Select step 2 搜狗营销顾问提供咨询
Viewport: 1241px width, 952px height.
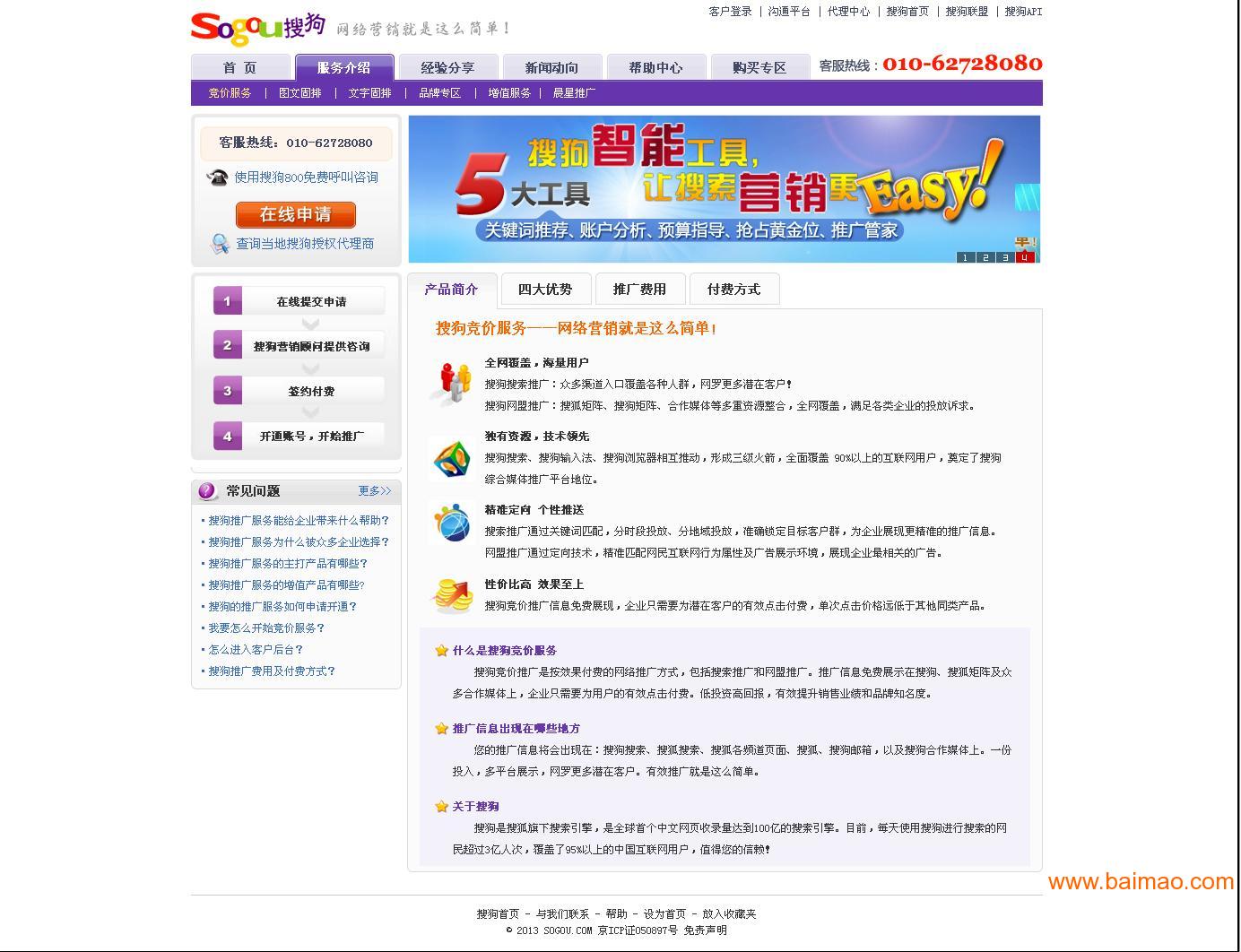point(299,346)
